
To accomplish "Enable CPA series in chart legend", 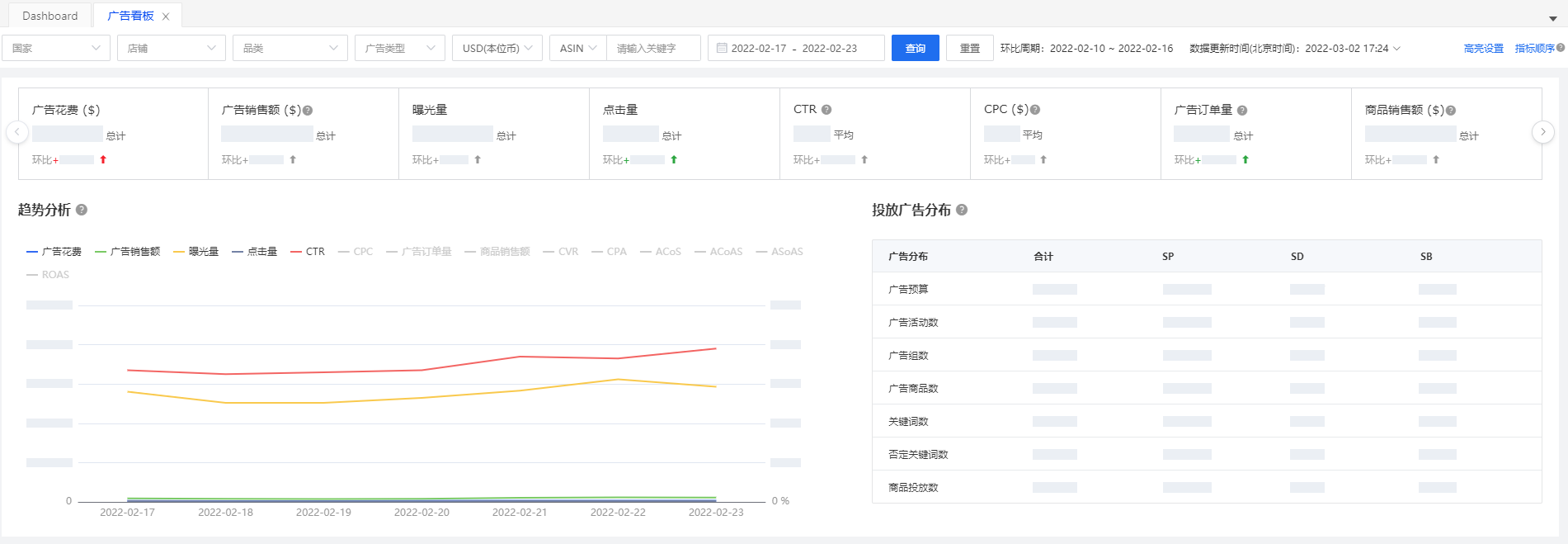I will (x=609, y=252).
